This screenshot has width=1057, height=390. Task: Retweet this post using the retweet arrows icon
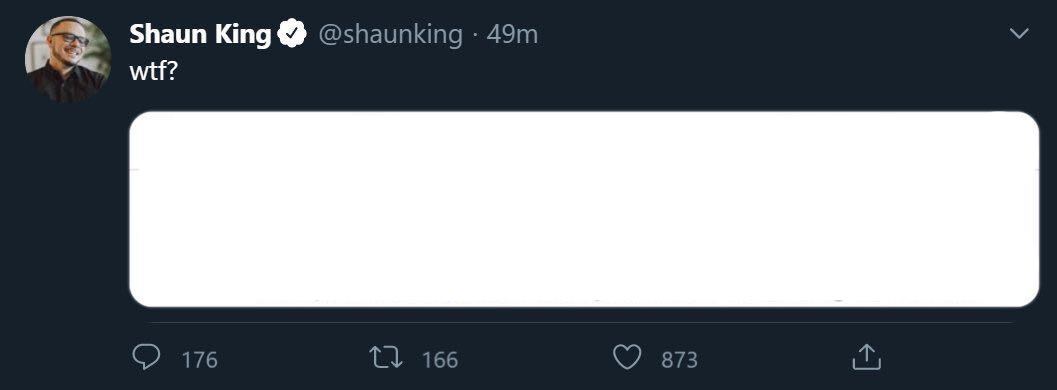coord(386,358)
